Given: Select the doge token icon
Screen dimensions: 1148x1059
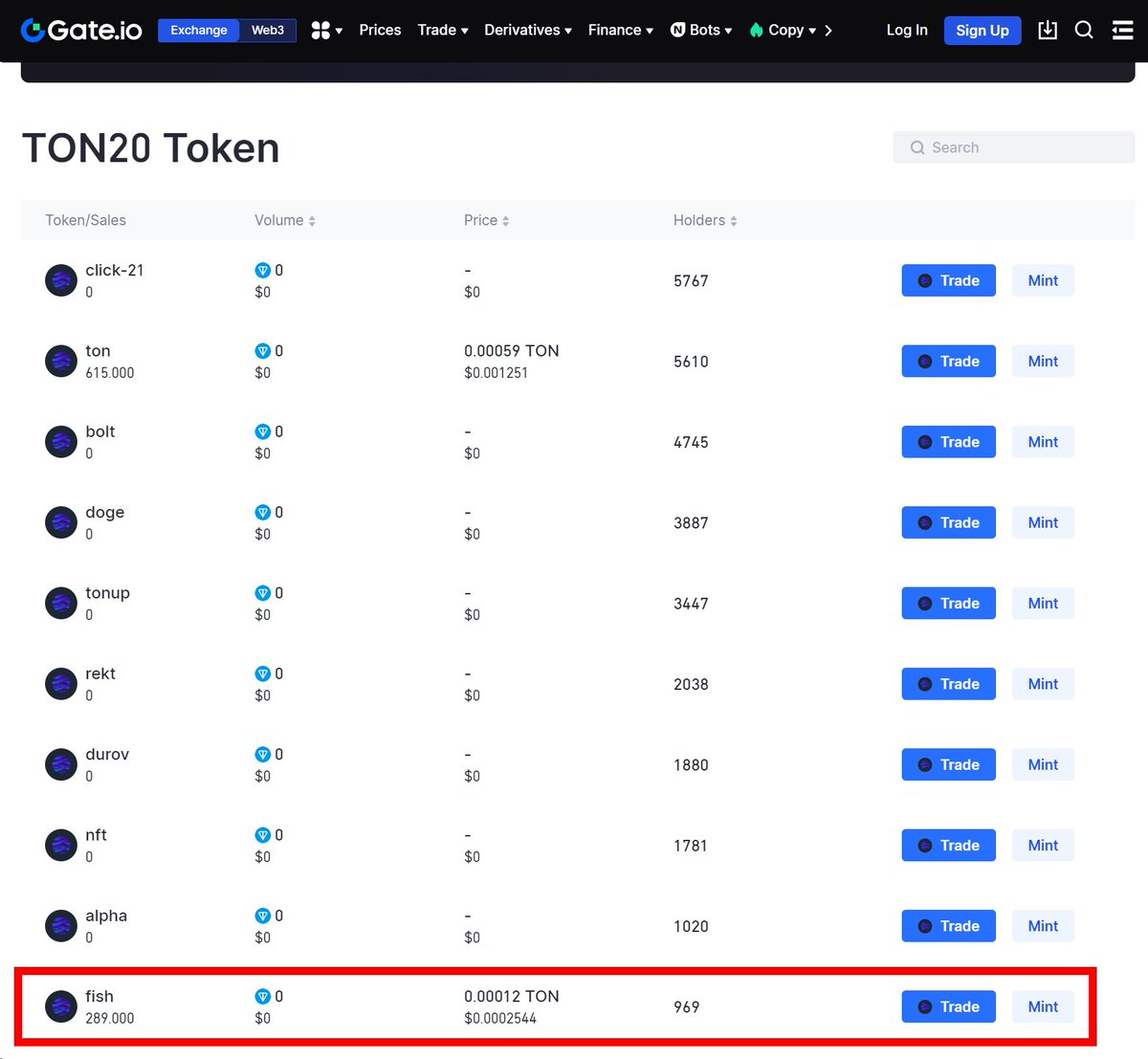Looking at the screenshot, I should [x=61, y=522].
